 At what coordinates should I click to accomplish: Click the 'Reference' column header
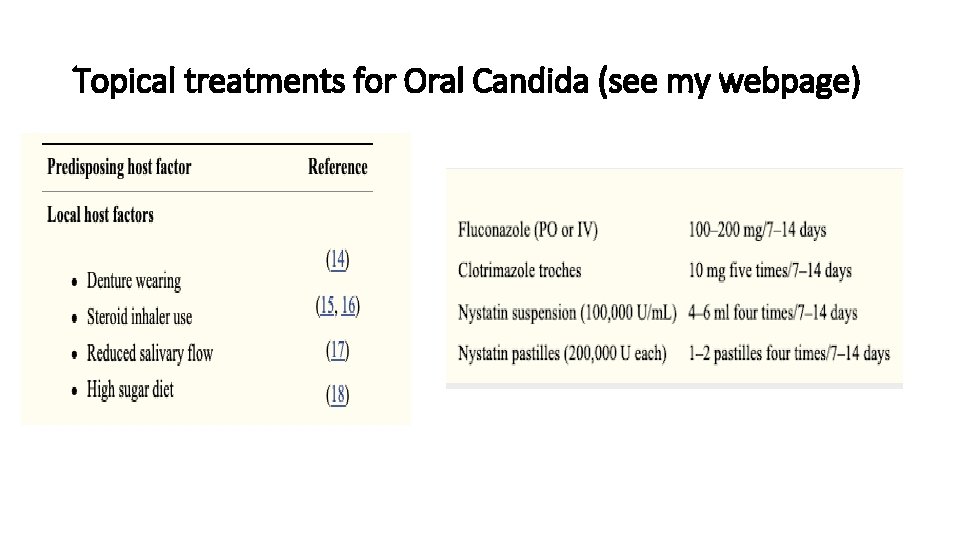pos(338,167)
